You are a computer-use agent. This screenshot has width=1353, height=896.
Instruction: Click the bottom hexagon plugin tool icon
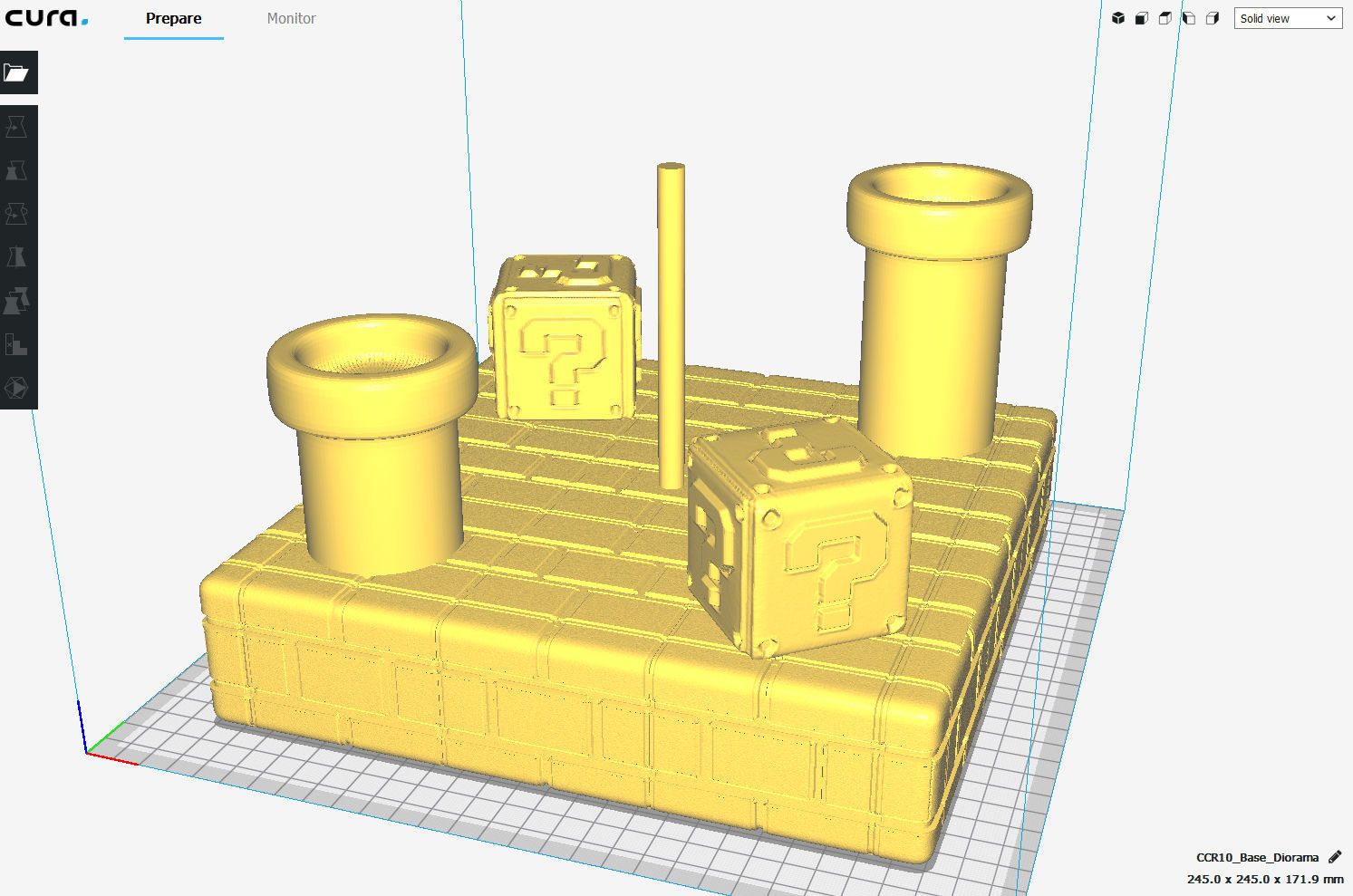tap(16, 388)
